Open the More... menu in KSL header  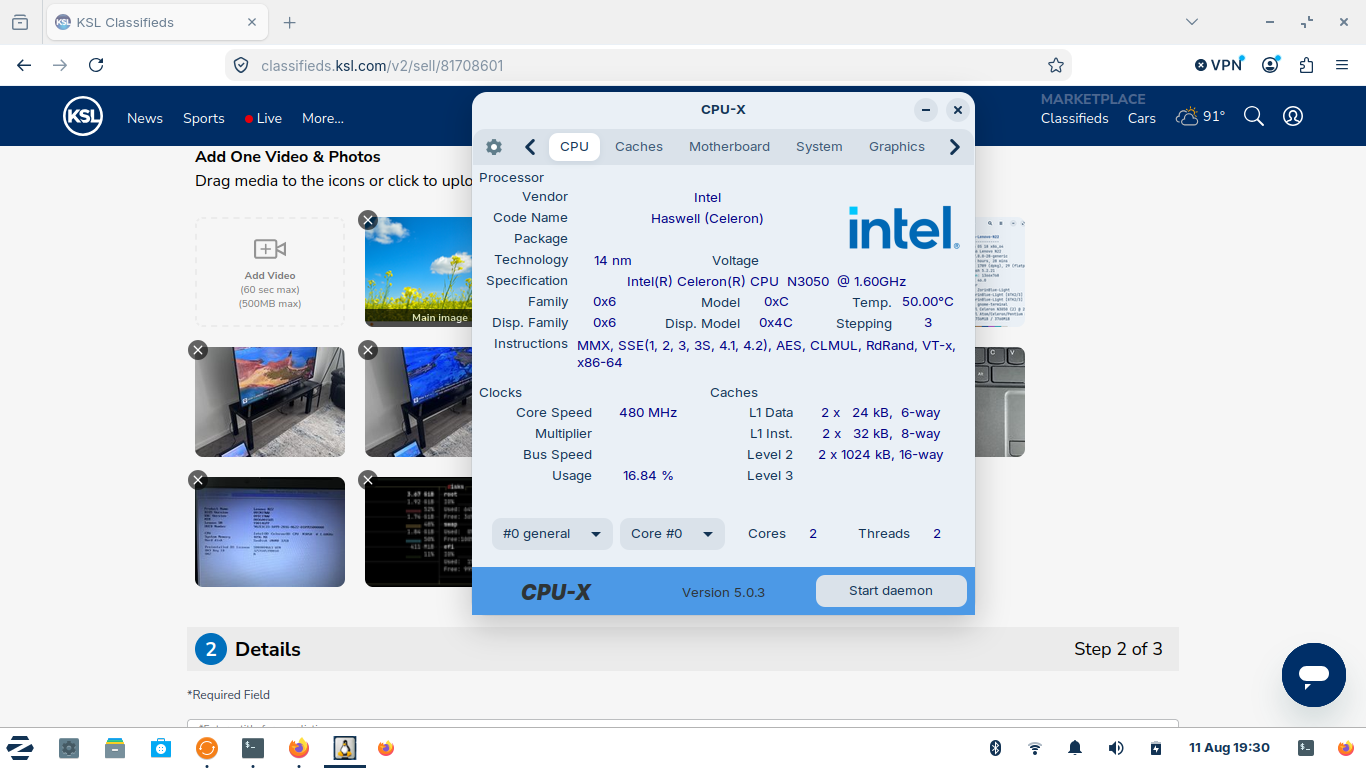(323, 118)
